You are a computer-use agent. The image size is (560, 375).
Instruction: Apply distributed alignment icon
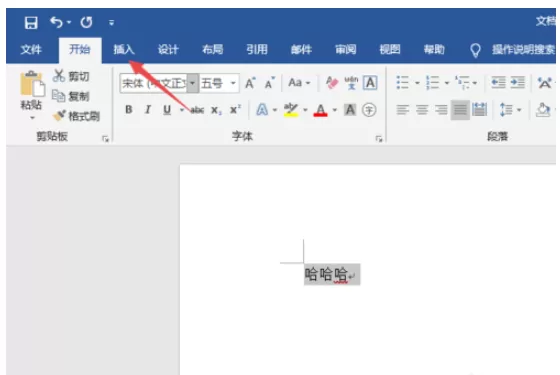[479, 110]
